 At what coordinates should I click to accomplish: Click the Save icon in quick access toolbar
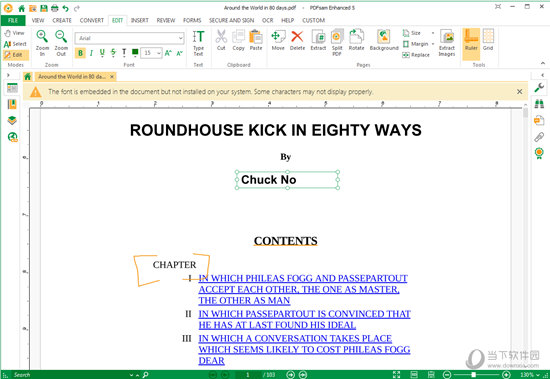click(x=43, y=8)
